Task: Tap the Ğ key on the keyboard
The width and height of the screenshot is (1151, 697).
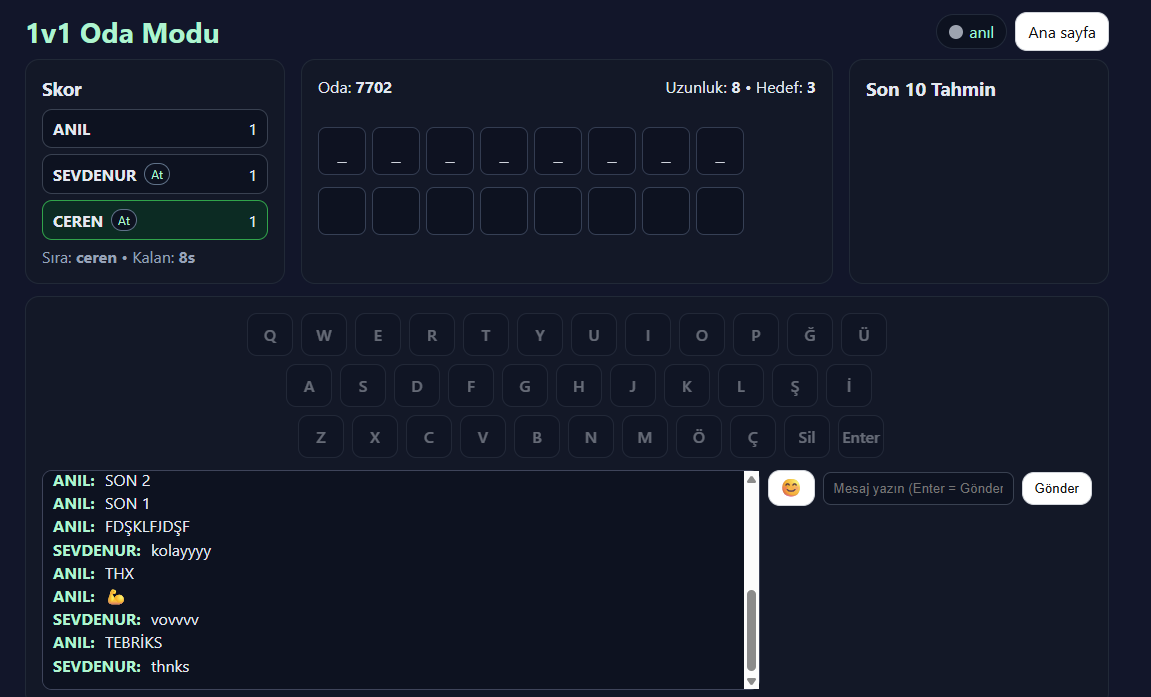Action: [810, 335]
